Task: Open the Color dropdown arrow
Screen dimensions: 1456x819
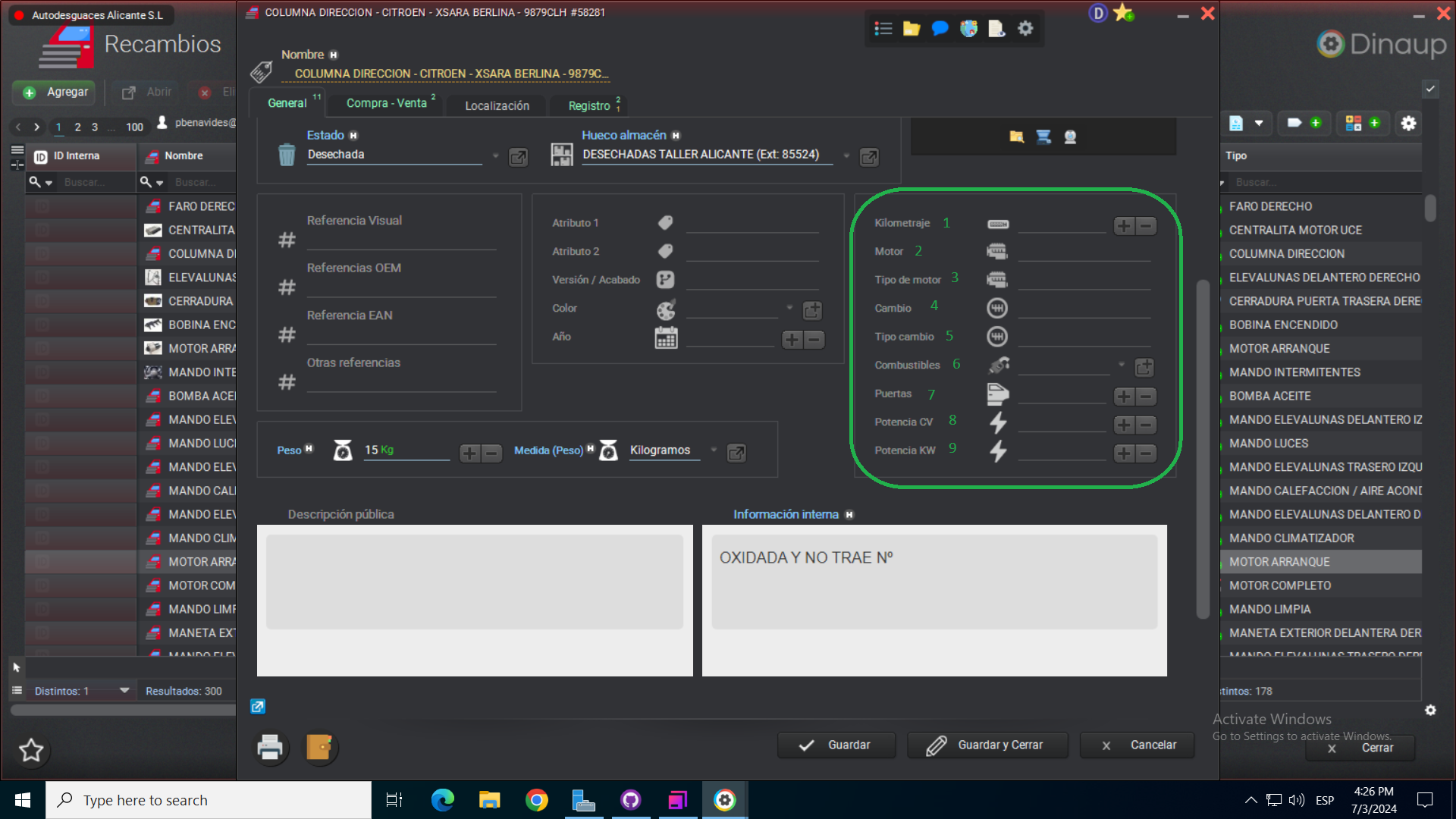Action: click(789, 308)
